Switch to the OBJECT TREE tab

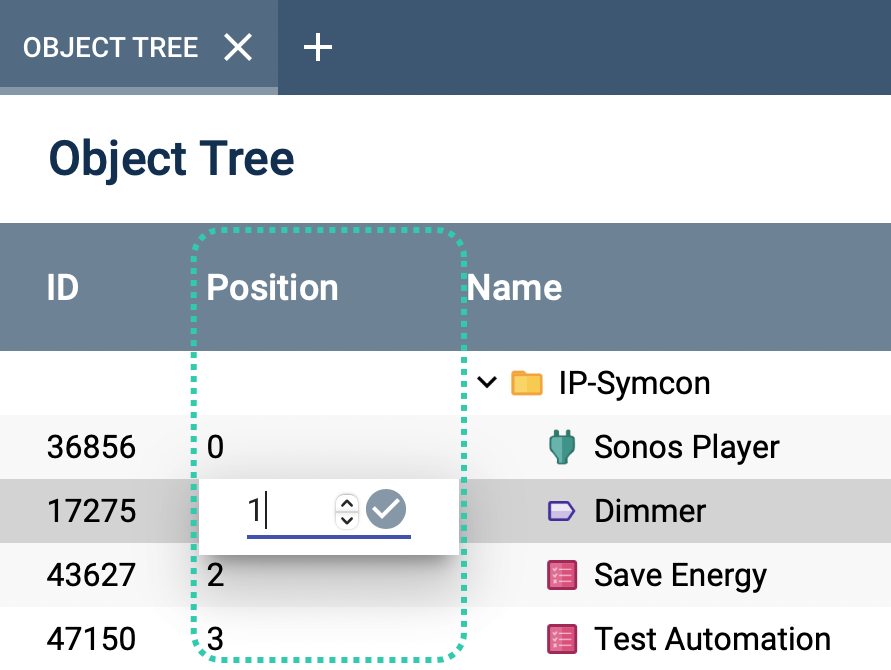pos(111,46)
